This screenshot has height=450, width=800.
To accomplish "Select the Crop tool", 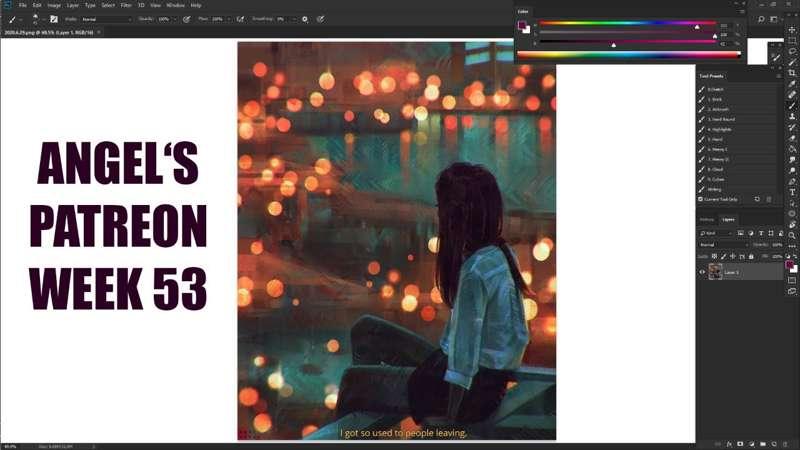I will click(792, 73).
